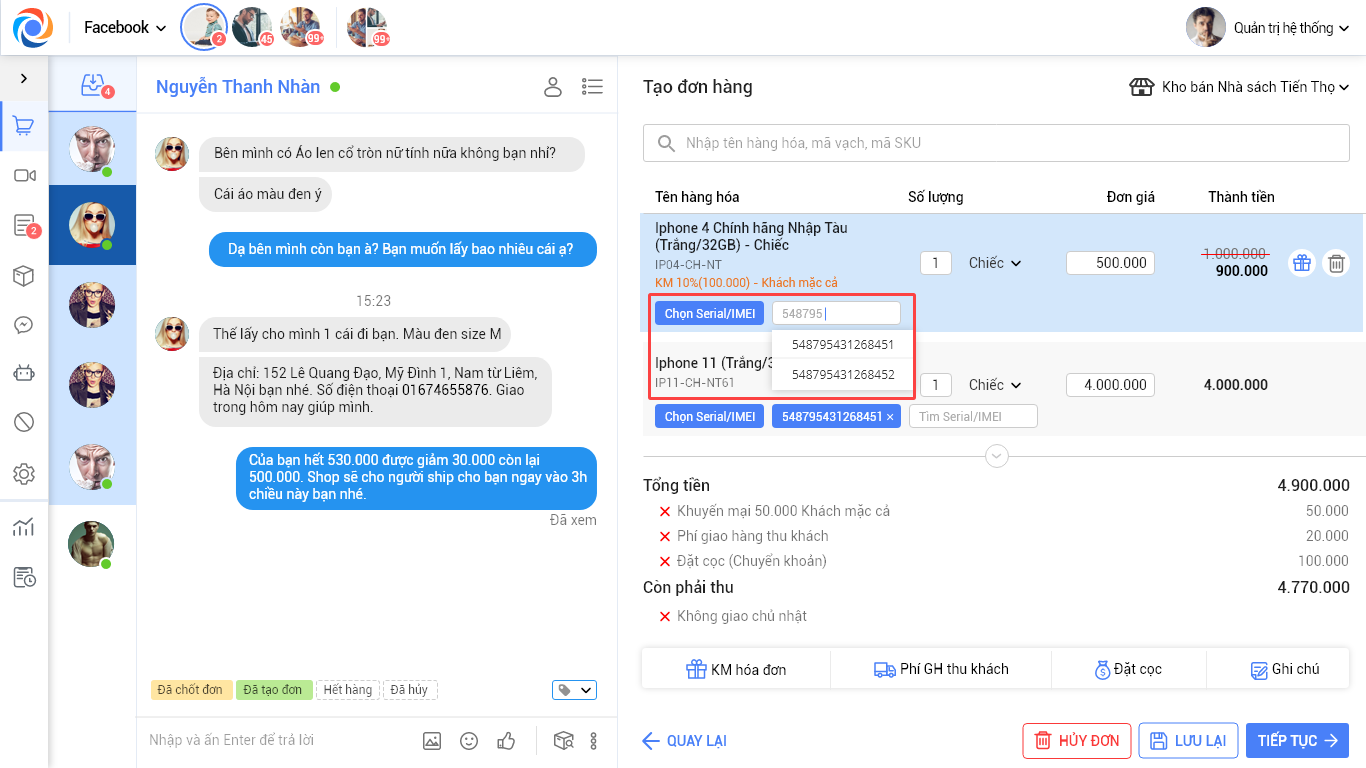Attach an image in the reply bar
The width and height of the screenshot is (1366, 768).
coord(432,741)
